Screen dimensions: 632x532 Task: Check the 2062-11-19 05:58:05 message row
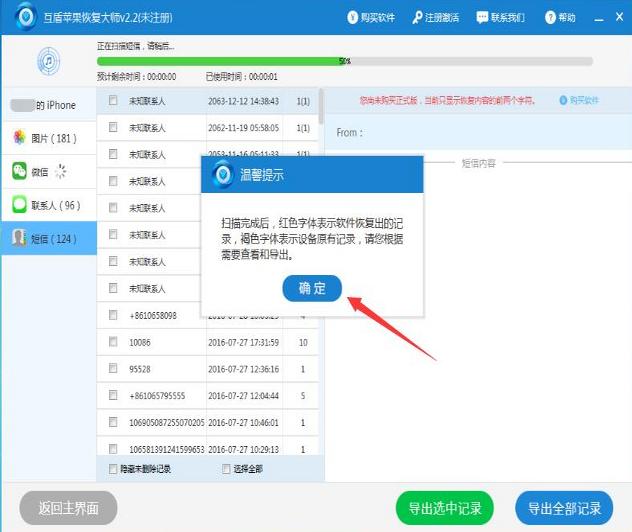point(113,127)
